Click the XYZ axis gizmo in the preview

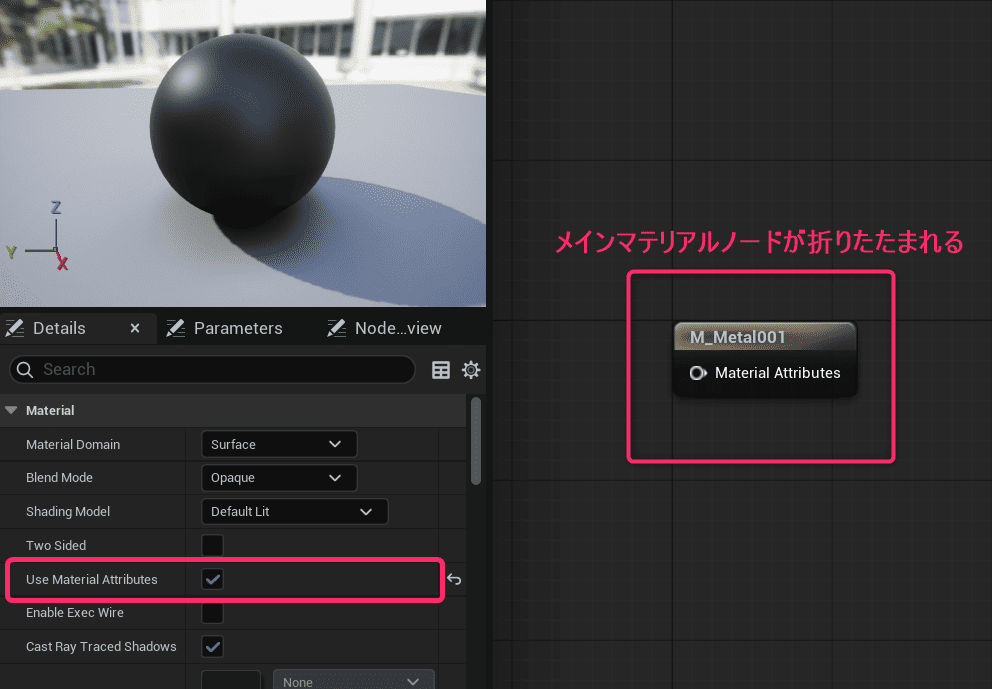click(50, 242)
